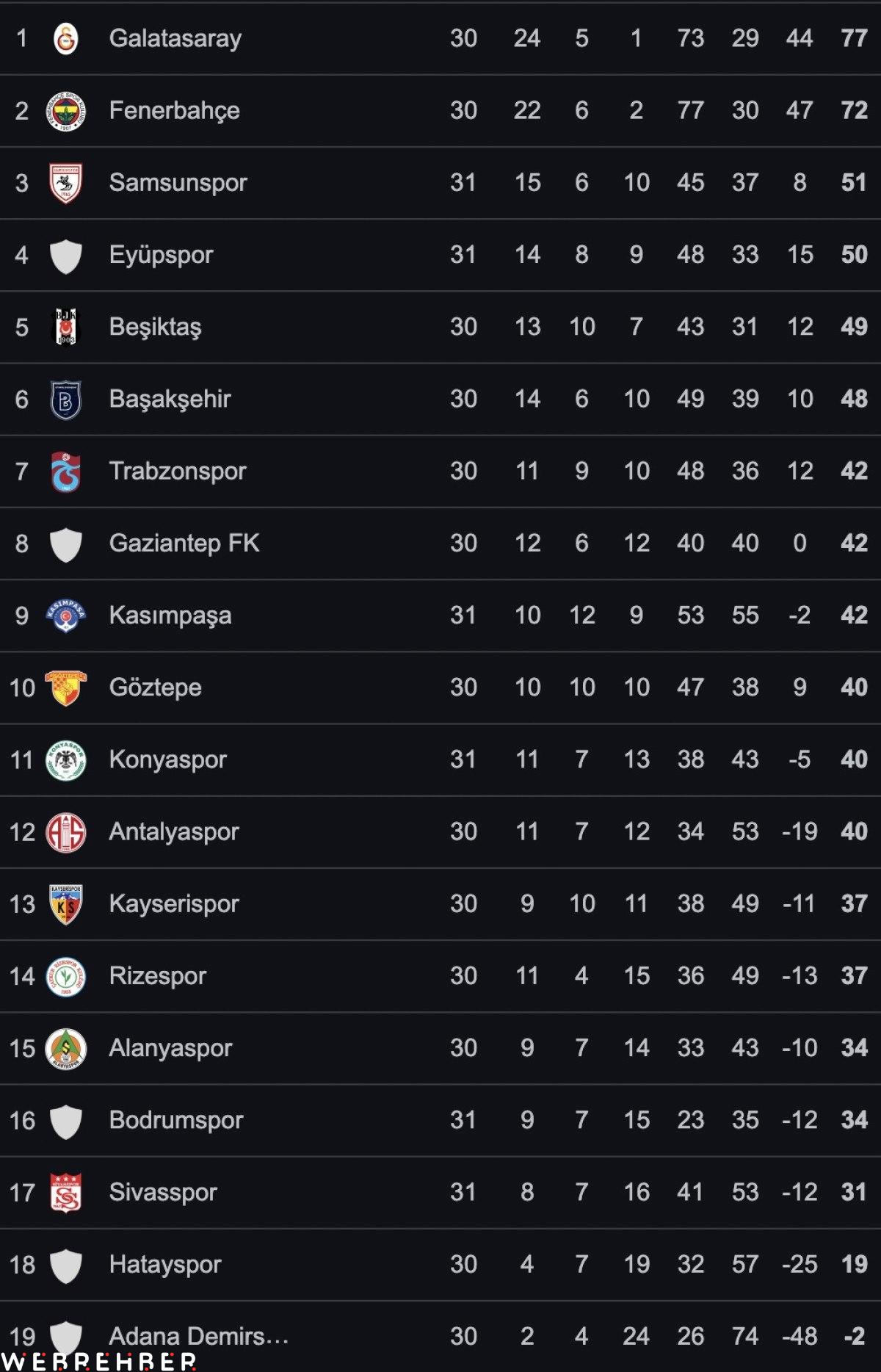The width and height of the screenshot is (881, 1372).
Task: Select the Başakşehir shield logo
Action: [x=66, y=399]
